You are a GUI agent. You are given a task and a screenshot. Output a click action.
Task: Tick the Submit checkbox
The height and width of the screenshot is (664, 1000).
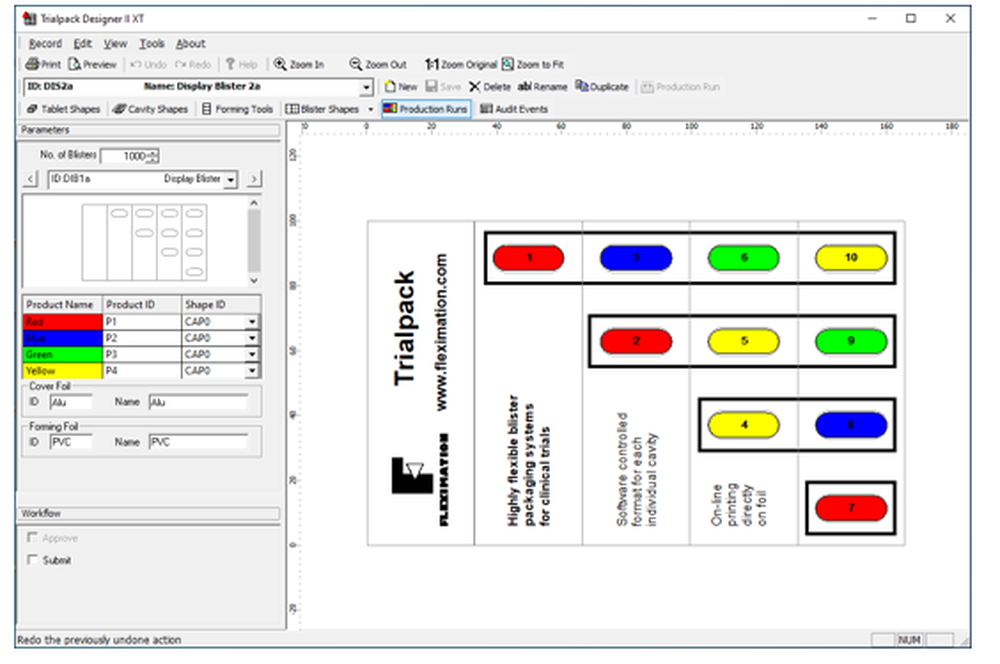coord(32,559)
